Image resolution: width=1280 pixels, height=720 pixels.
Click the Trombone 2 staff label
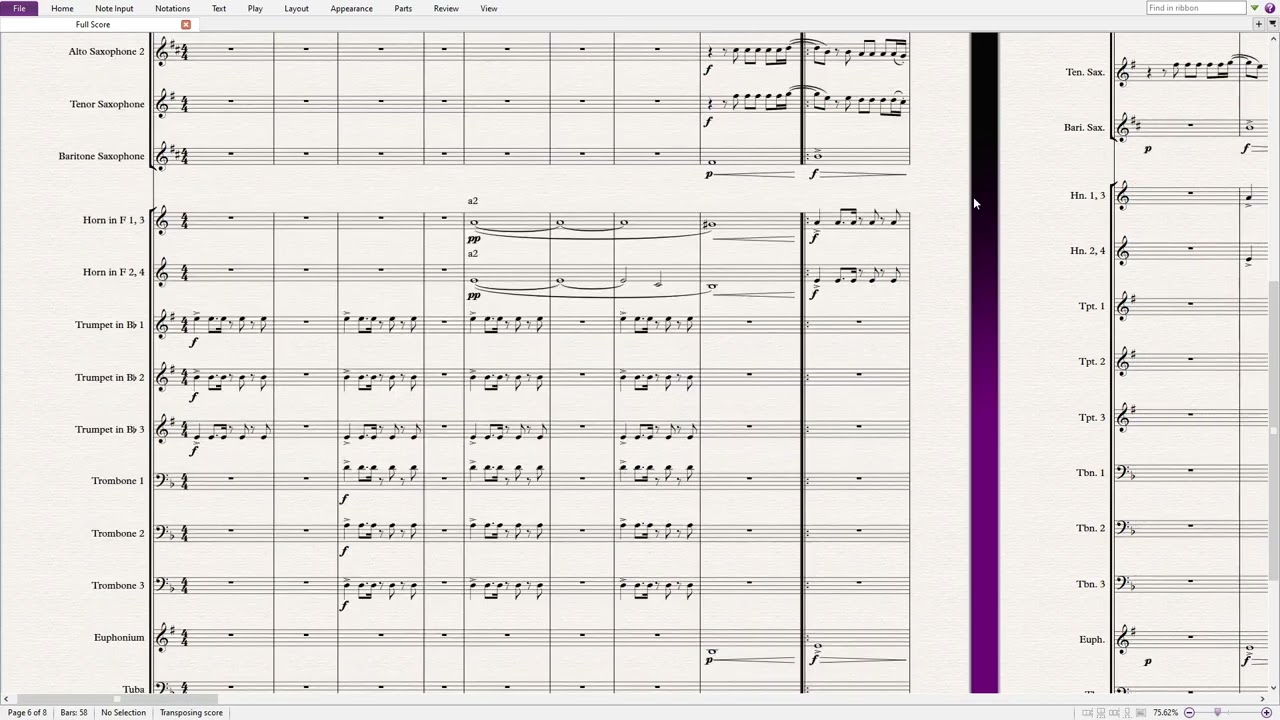point(118,533)
